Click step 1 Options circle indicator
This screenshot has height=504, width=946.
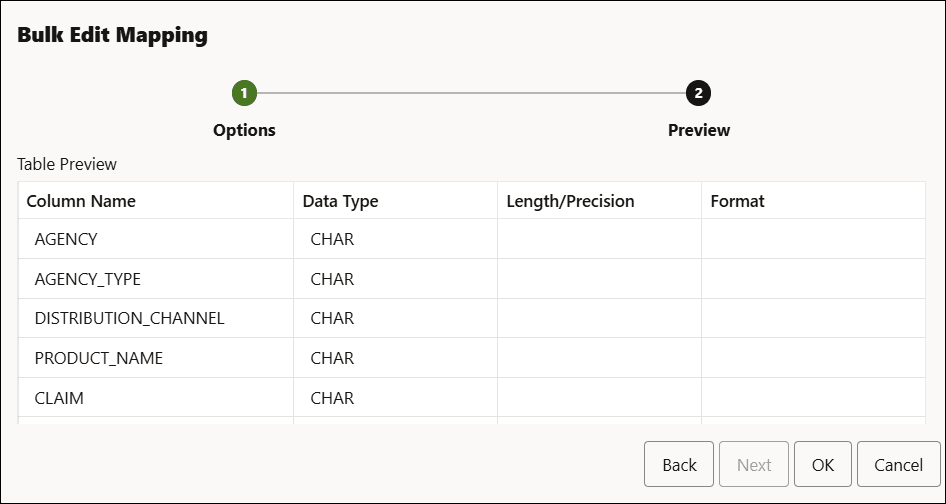pos(244,93)
